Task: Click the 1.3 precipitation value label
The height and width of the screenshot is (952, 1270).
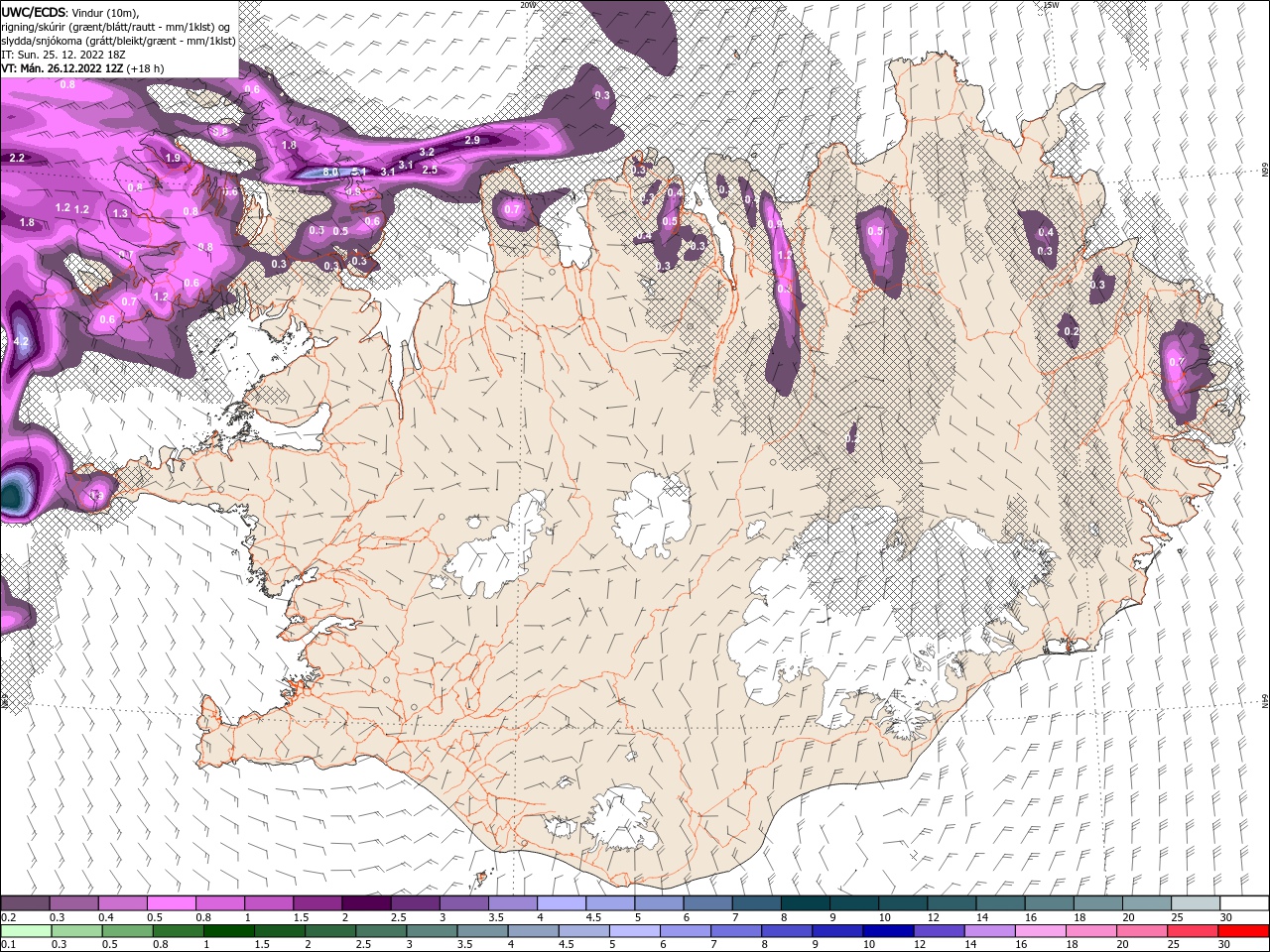Action: pos(120,213)
